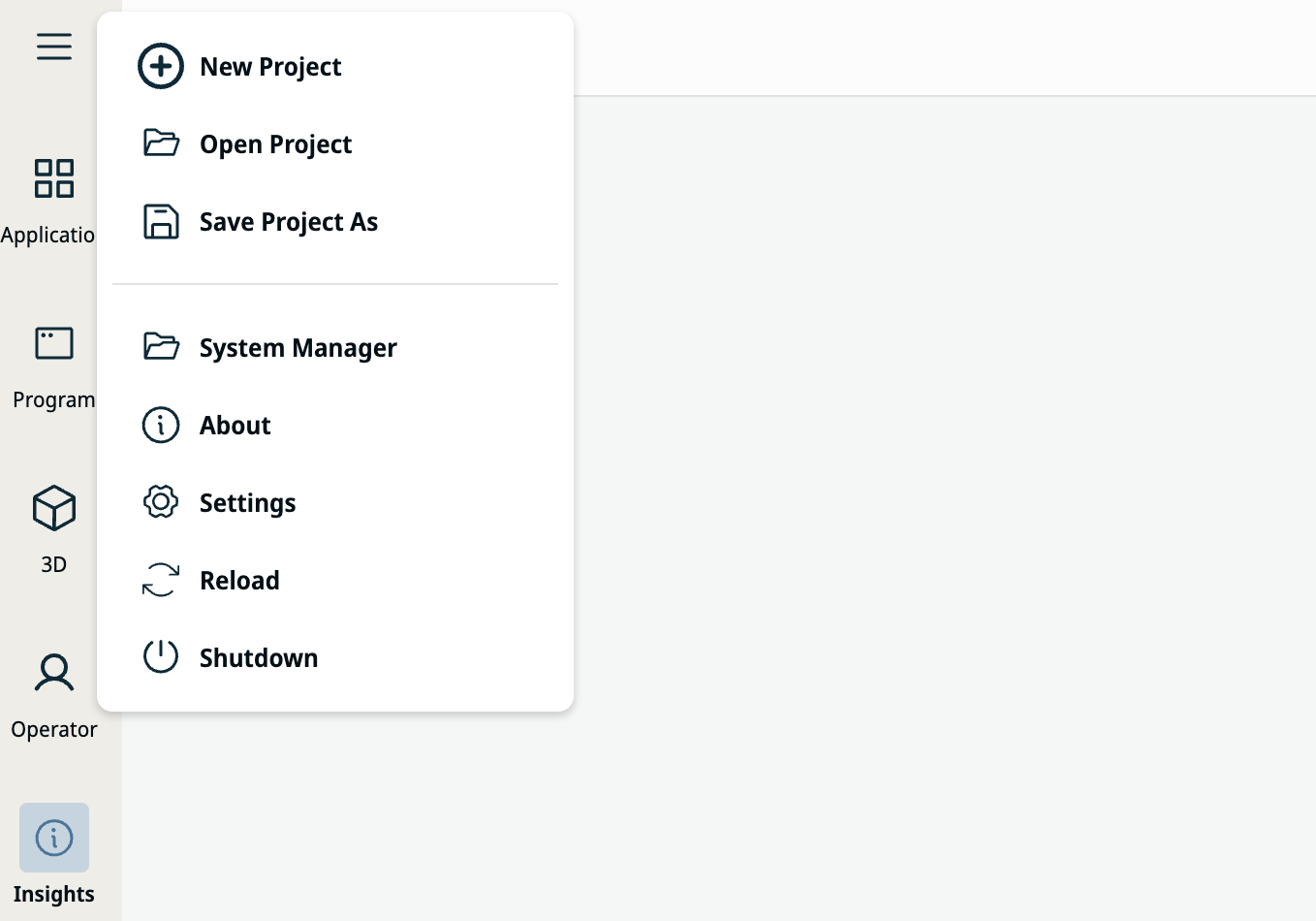Viewport: 1316px width, 921px height.
Task: Click the 3D text label in sidebar
Action: (54, 564)
